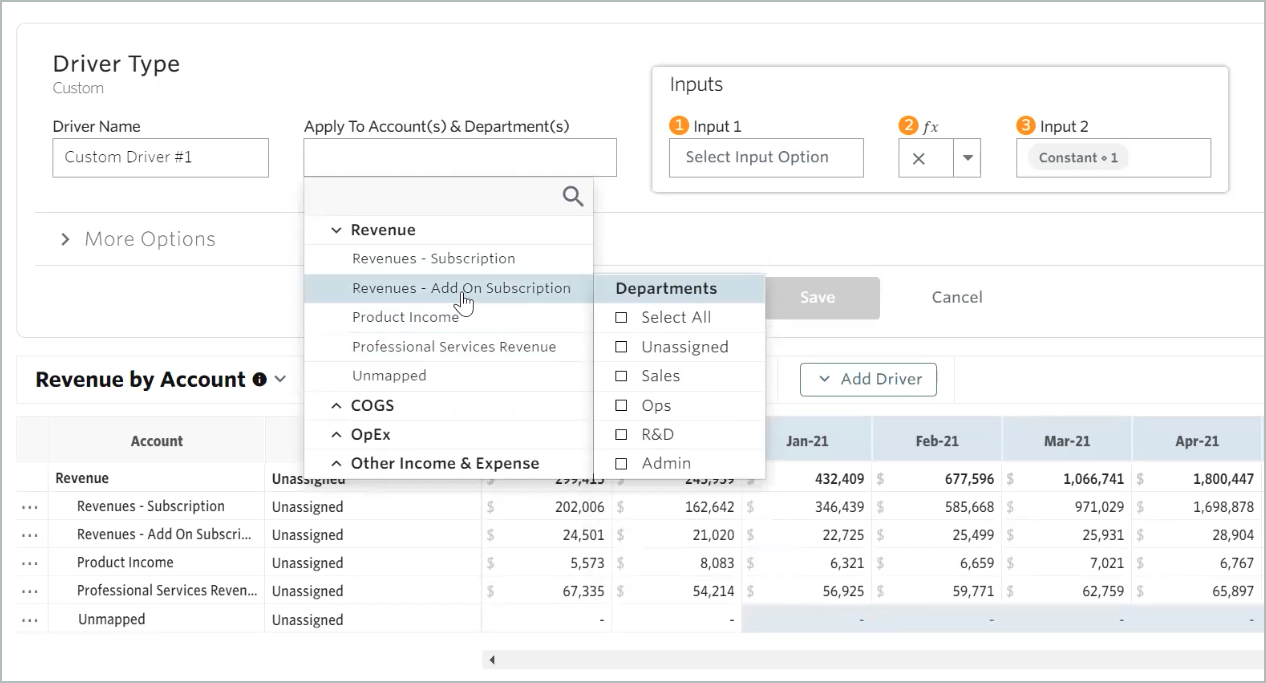
Task: Click the Cancel button
Action: point(956,298)
